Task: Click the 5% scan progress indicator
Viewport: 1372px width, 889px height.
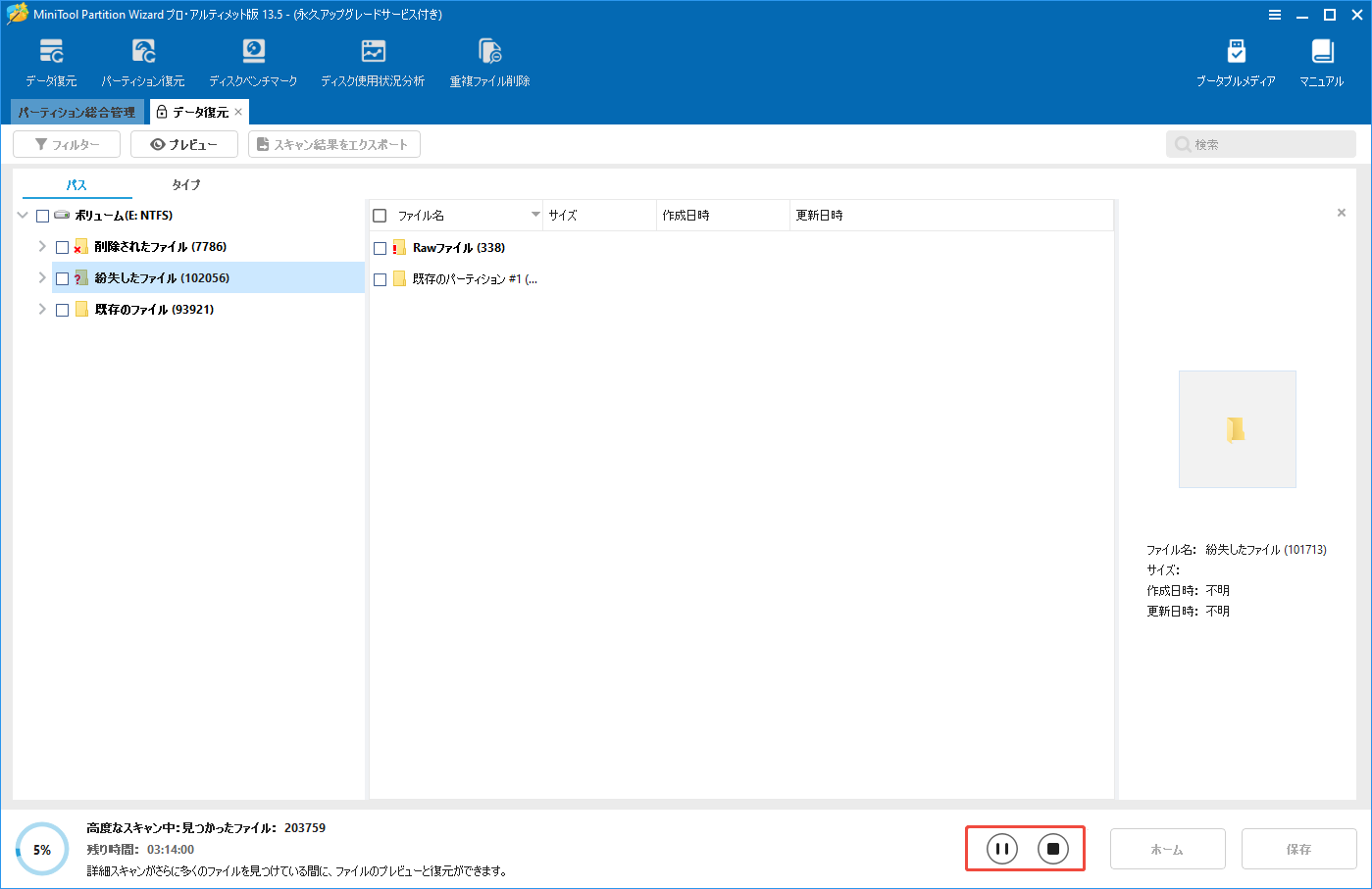Action: (41, 849)
